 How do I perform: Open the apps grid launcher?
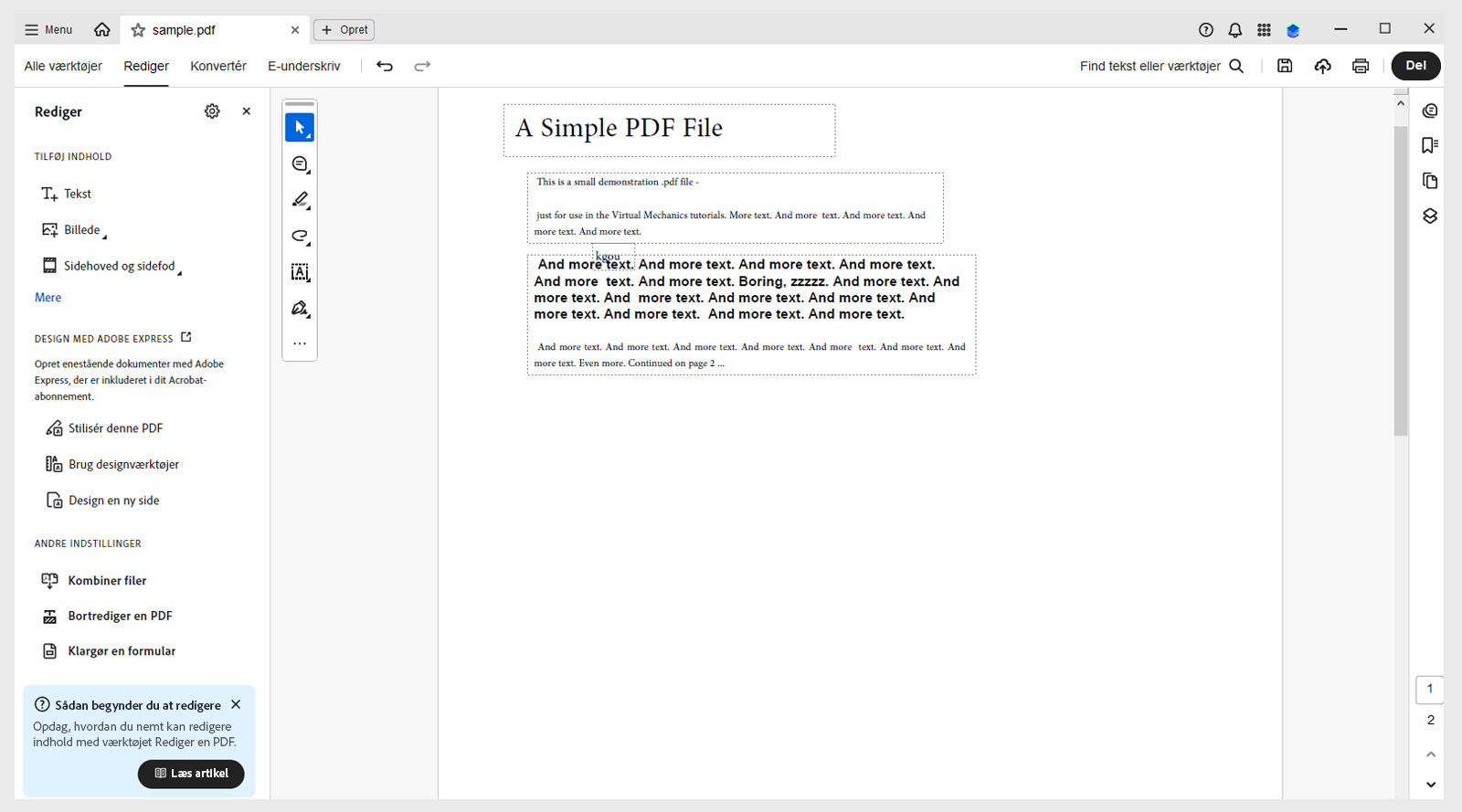pyautogui.click(x=1264, y=30)
